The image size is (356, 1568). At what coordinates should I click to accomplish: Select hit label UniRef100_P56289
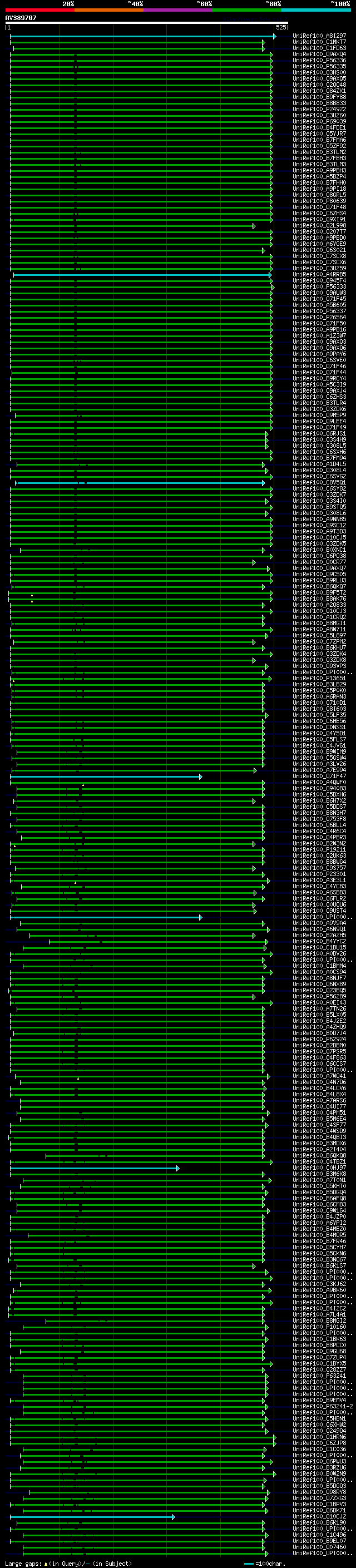tap(319, 997)
